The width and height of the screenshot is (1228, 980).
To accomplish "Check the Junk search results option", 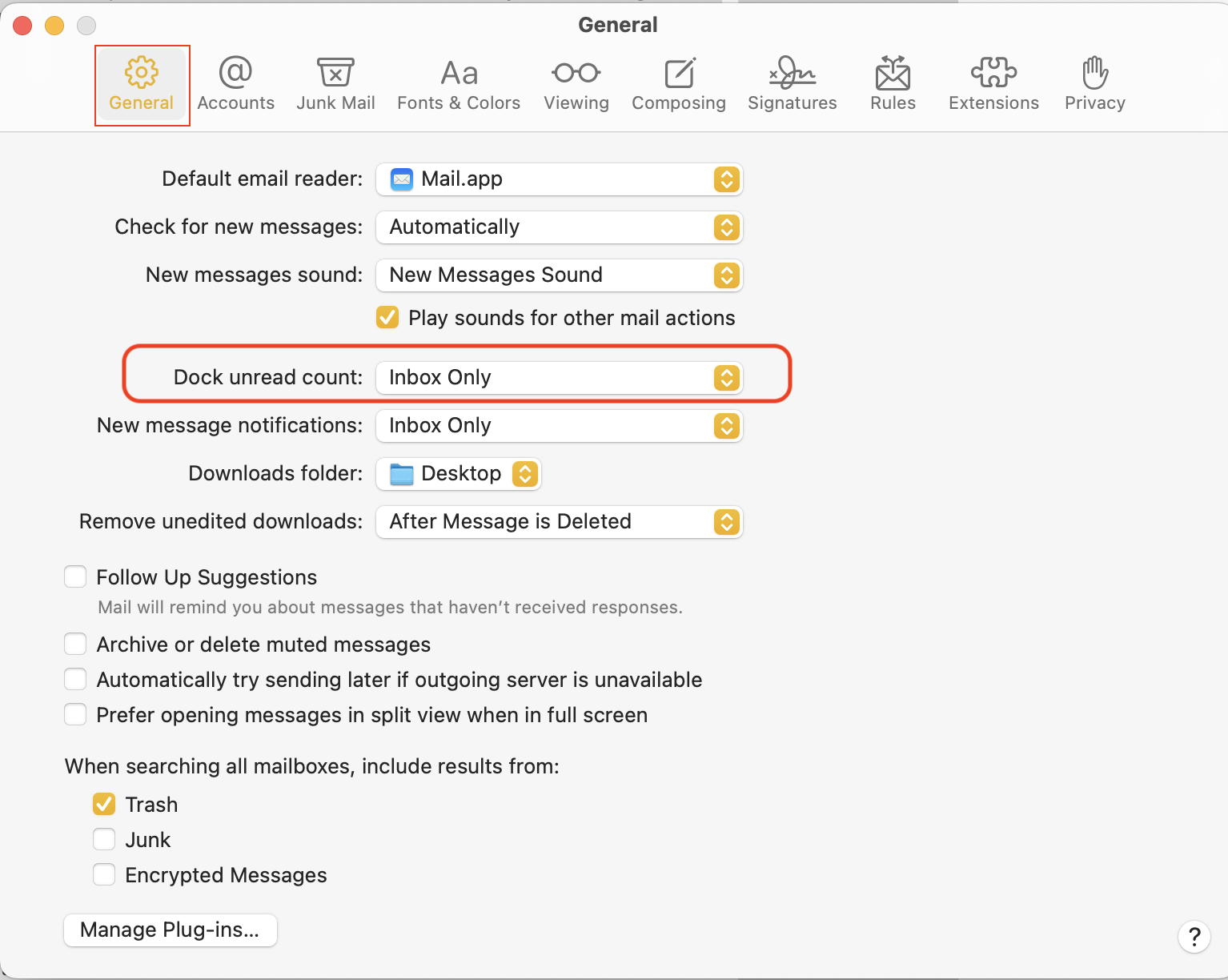I will pos(104,839).
